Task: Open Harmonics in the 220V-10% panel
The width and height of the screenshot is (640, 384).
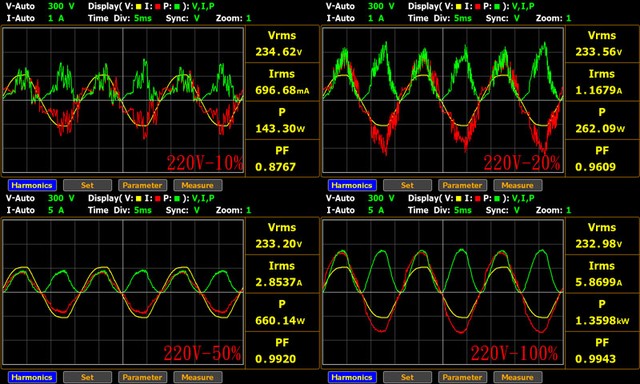Action: pyautogui.click(x=32, y=185)
